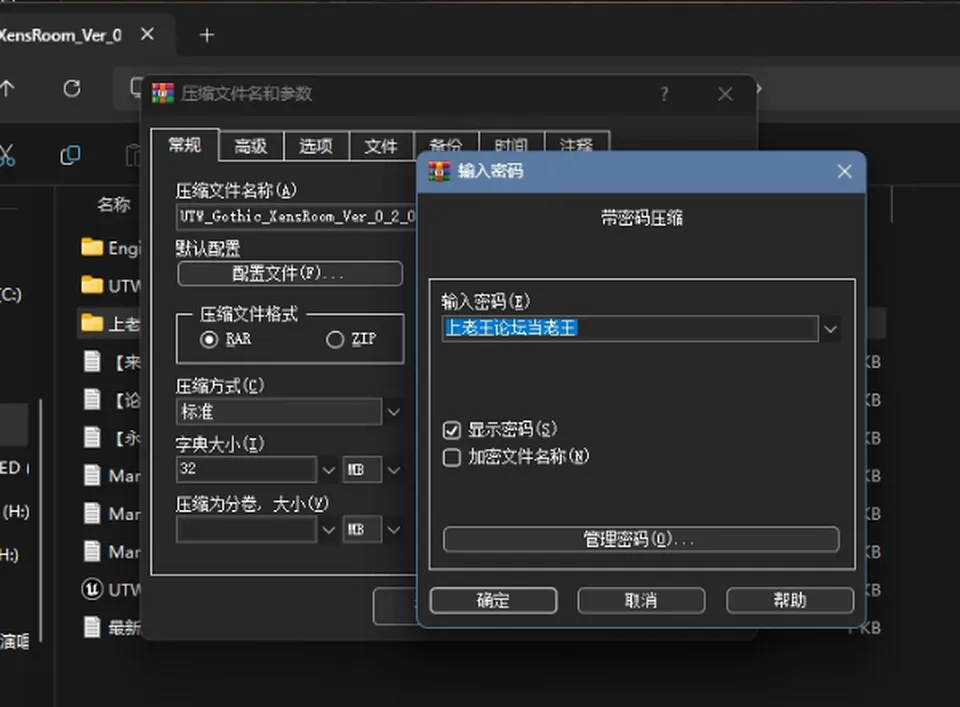Click the Cut scissors icon in Explorer

point(6,155)
